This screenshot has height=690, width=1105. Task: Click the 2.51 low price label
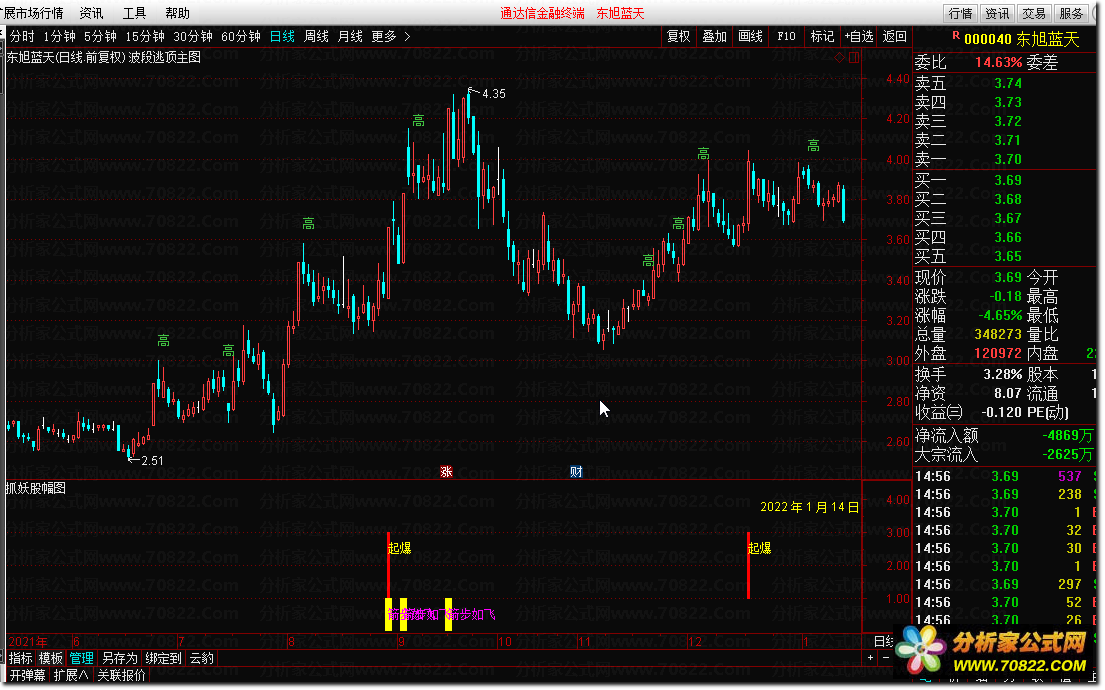pyautogui.click(x=152, y=460)
